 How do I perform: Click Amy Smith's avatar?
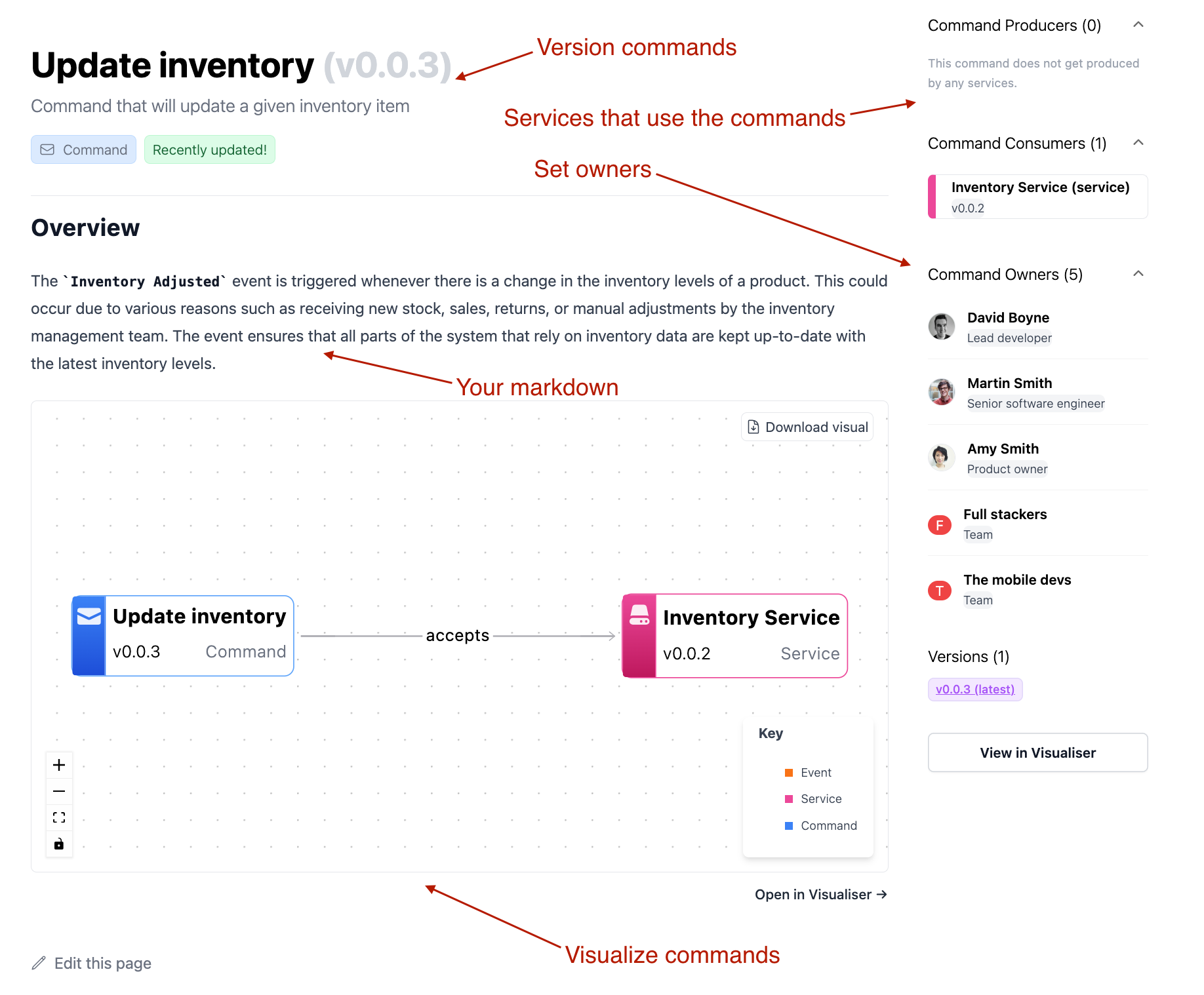pos(942,458)
